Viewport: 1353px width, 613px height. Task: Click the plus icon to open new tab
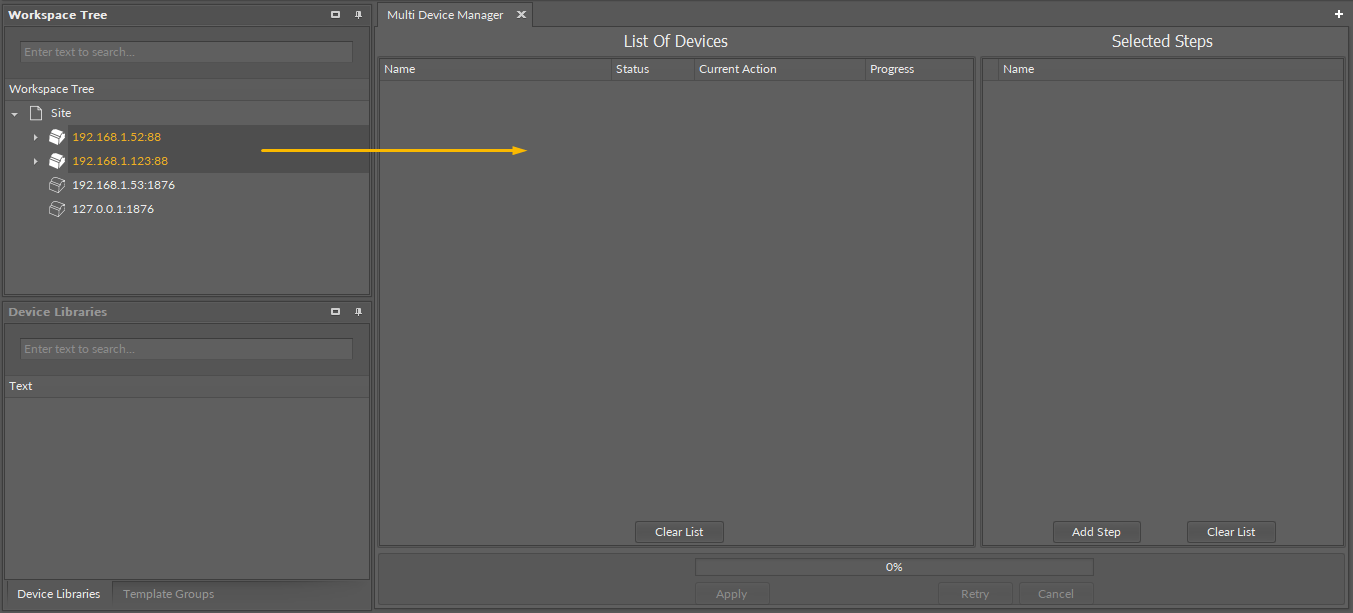pyautogui.click(x=1338, y=14)
